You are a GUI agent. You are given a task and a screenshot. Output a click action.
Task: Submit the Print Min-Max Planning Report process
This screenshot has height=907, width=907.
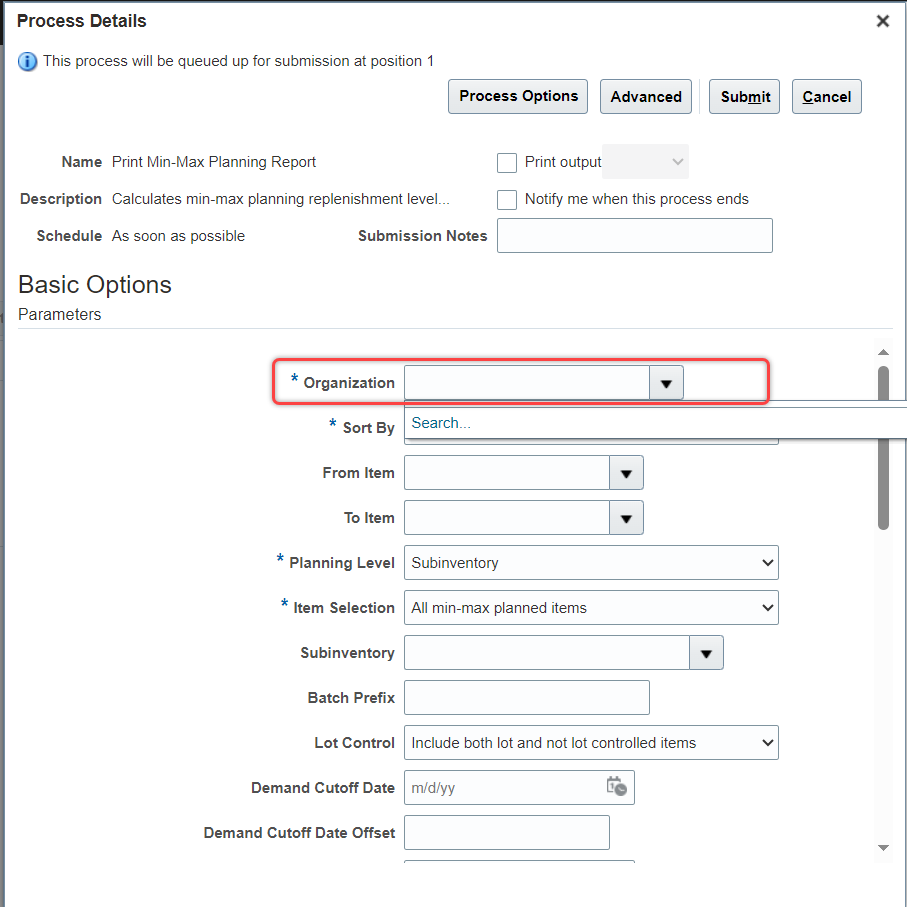tap(744, 96)
